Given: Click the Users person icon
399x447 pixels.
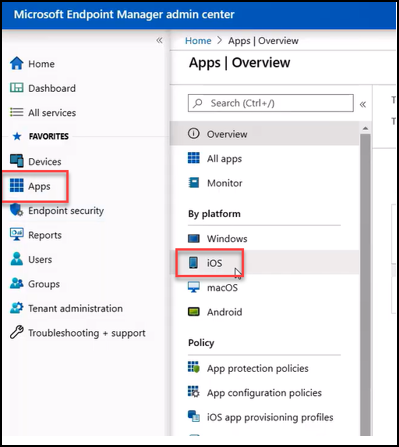Looking at the screenshot, I should click(x=17, y=259).
